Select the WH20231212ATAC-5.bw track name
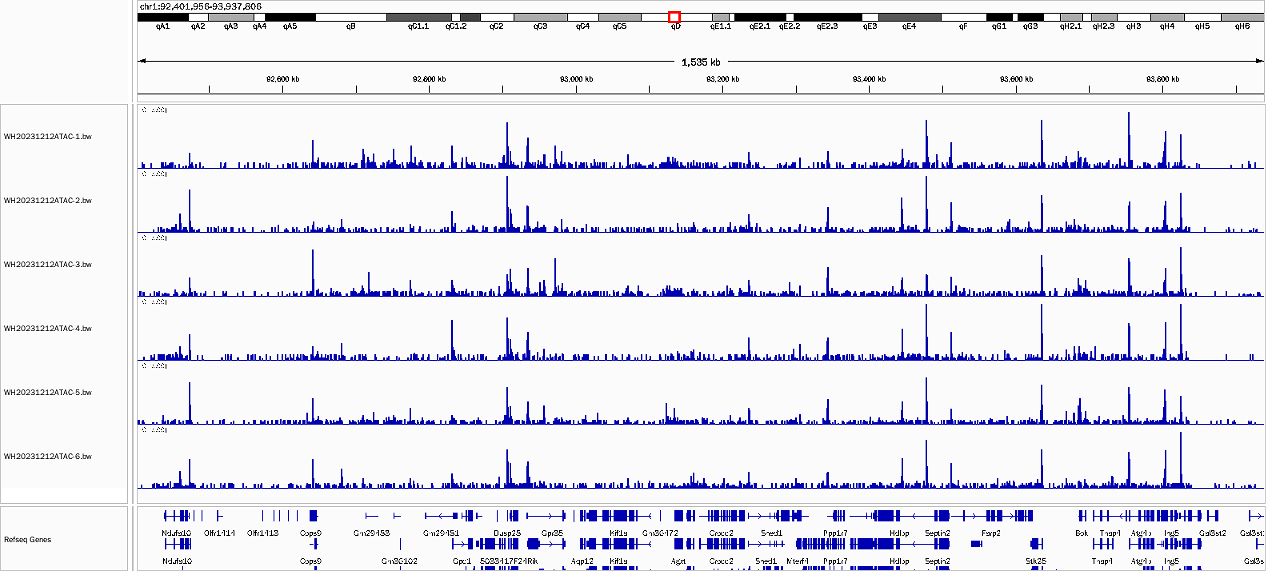Screen dimensions: 1280x571 48,393
